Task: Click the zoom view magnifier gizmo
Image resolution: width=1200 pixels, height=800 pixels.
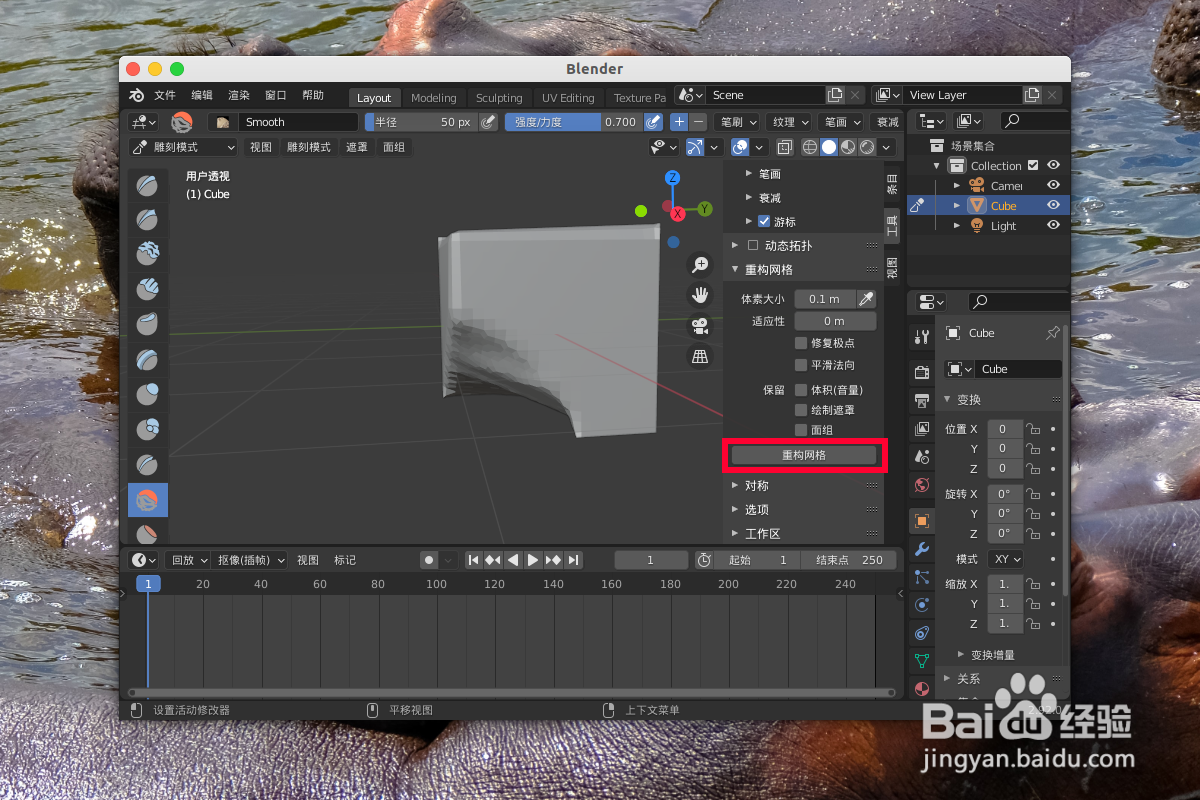Action: tap(701, 265)
